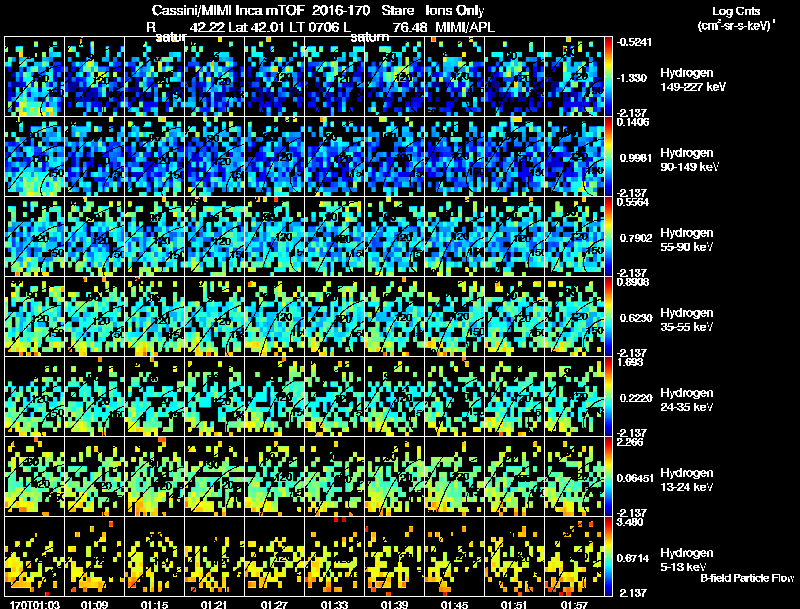800x609 pixels.
Task: Click the colorbar value 0.7902
Action: click(x=635, y=238)
